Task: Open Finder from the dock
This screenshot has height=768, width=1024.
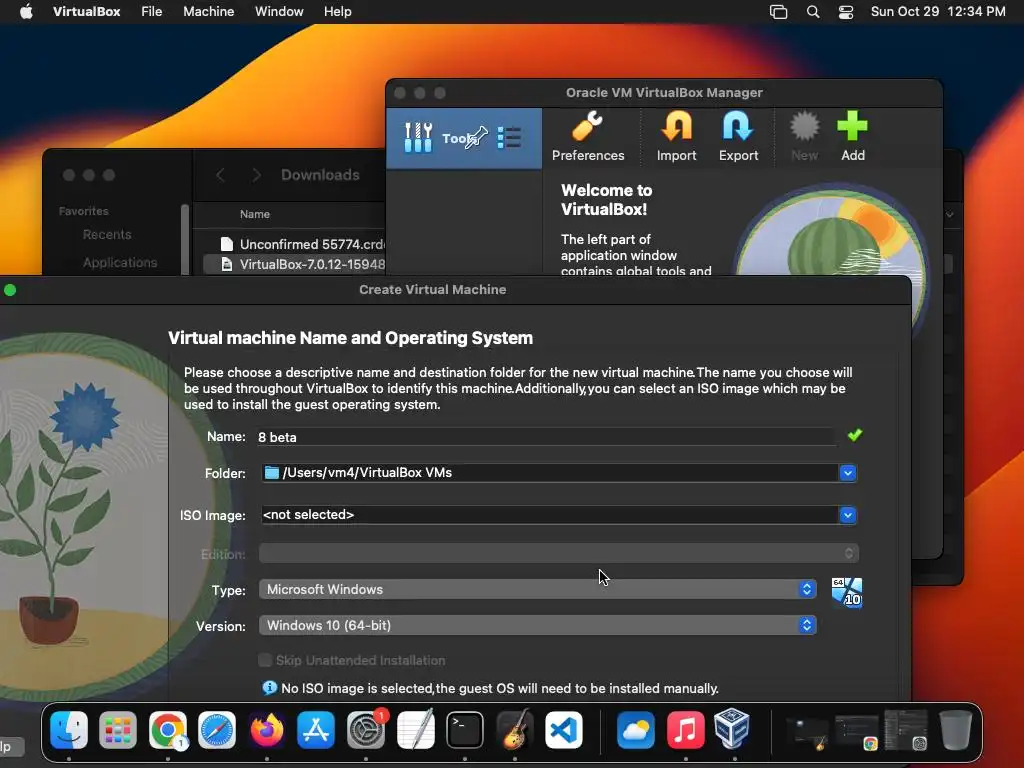Action: (x=69, y=729)
